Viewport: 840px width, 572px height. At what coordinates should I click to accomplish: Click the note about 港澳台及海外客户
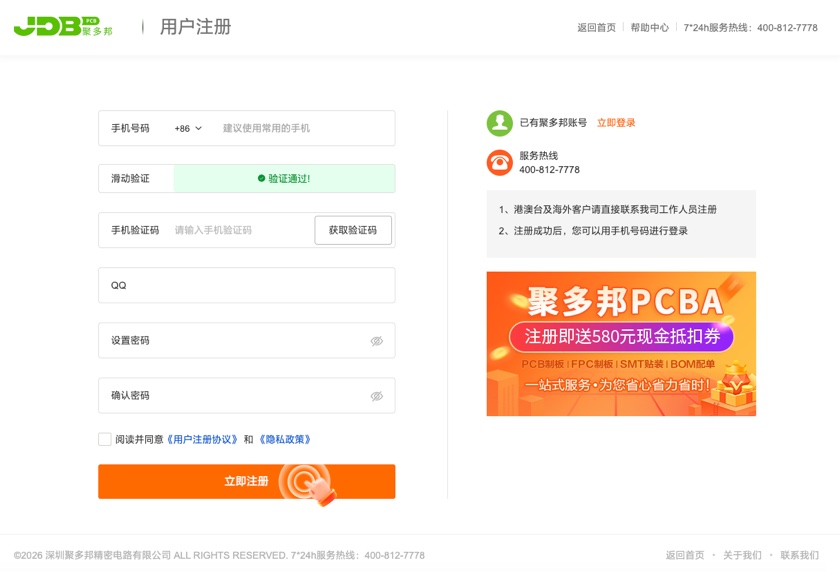pos(608,209)
